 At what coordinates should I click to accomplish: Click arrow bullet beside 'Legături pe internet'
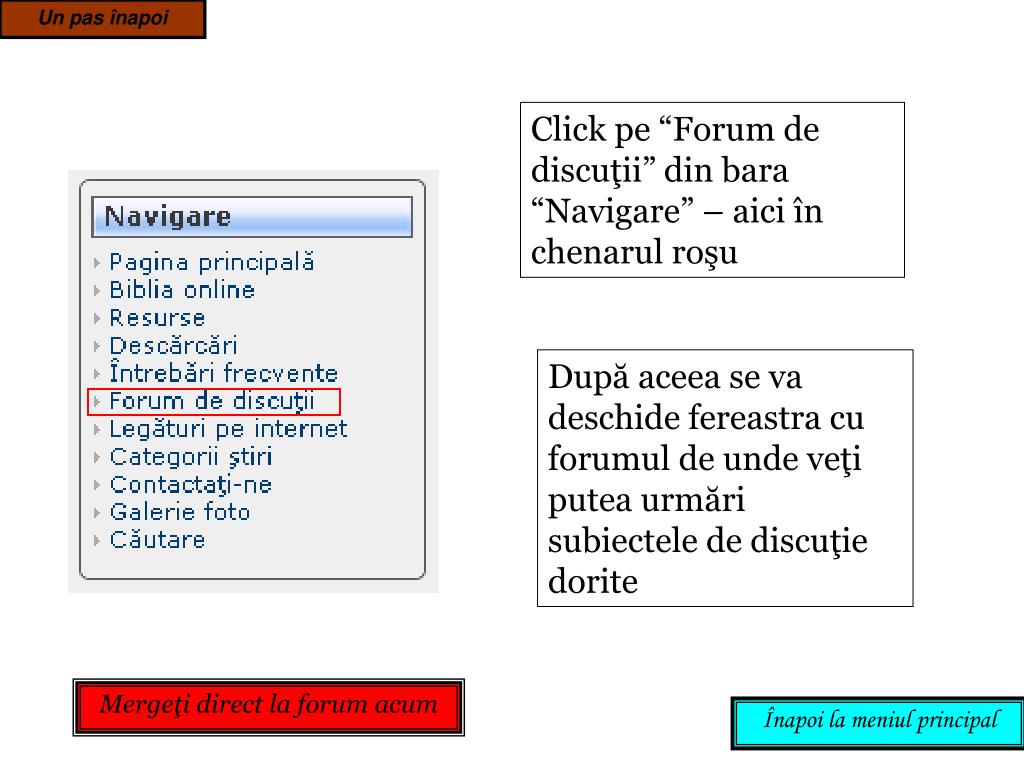[x=97, y=430]
